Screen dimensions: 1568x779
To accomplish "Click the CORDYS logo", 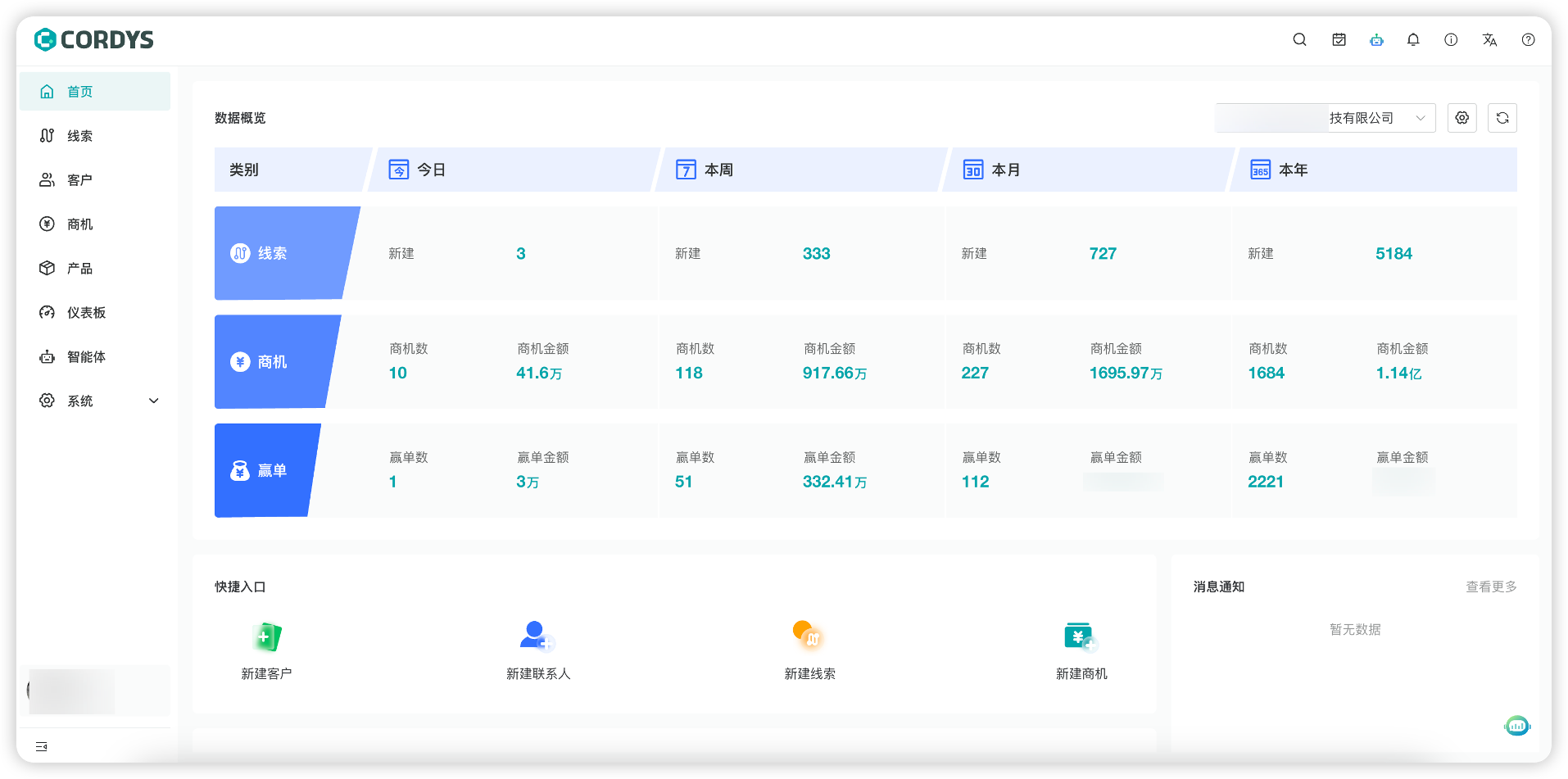I will [x=93, y=39].
